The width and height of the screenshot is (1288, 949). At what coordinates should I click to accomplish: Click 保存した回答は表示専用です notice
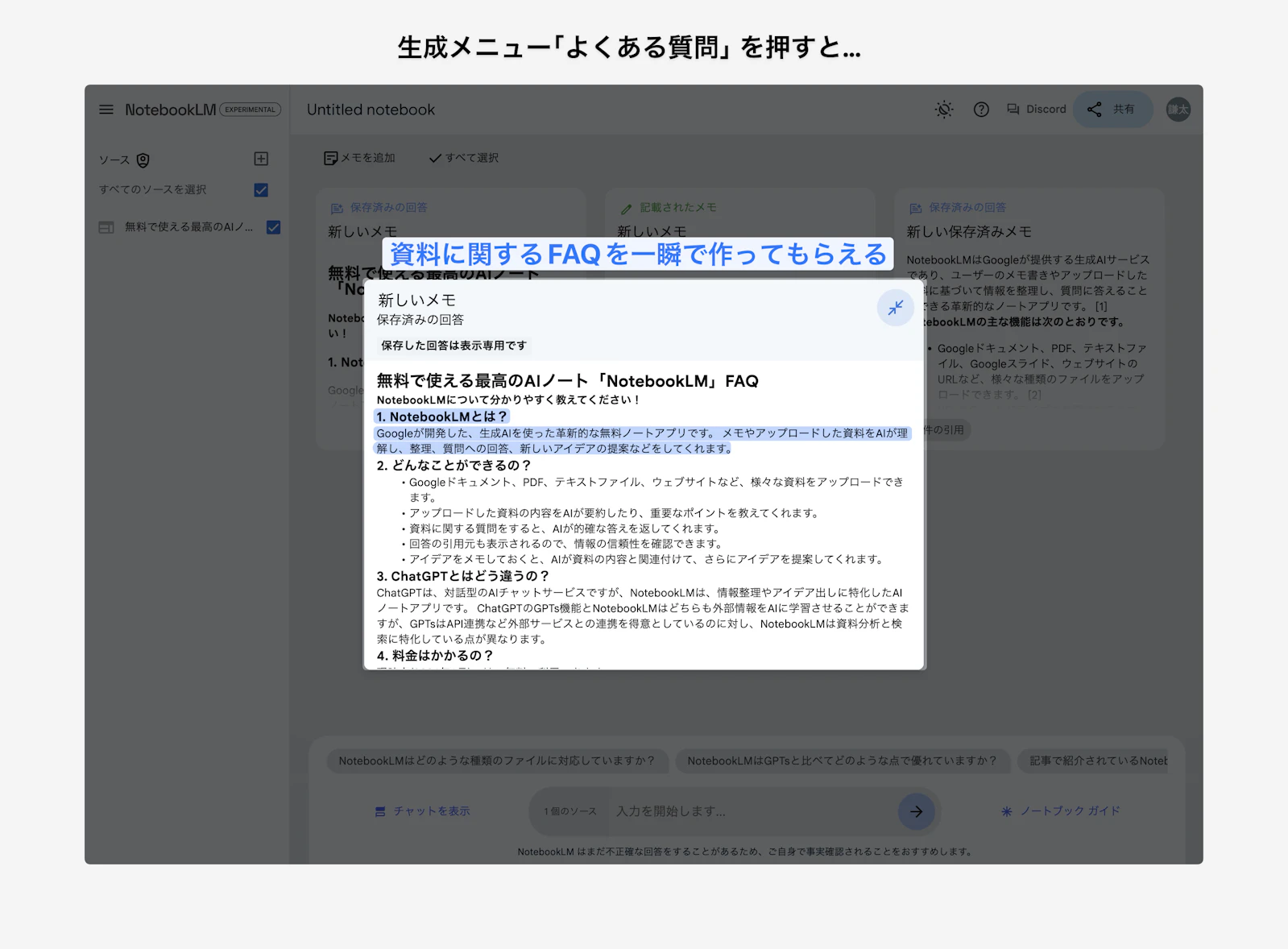[453, 346]
